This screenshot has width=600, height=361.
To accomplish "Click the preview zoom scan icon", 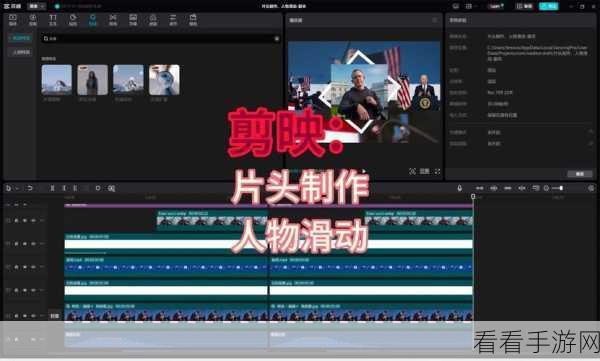I will click(x=412, y=171).
